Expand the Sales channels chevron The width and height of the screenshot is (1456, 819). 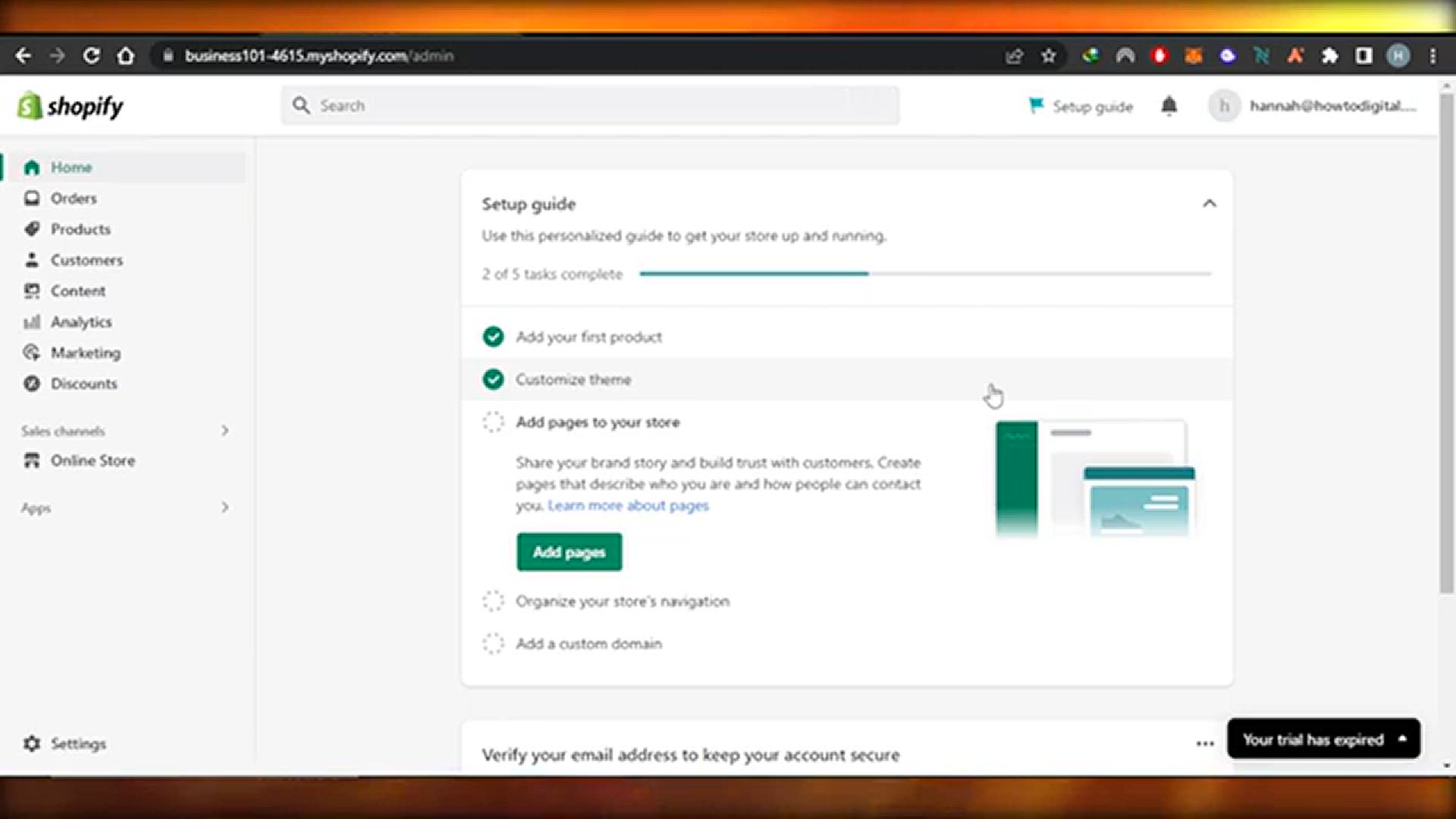click(x=224, y=431)
